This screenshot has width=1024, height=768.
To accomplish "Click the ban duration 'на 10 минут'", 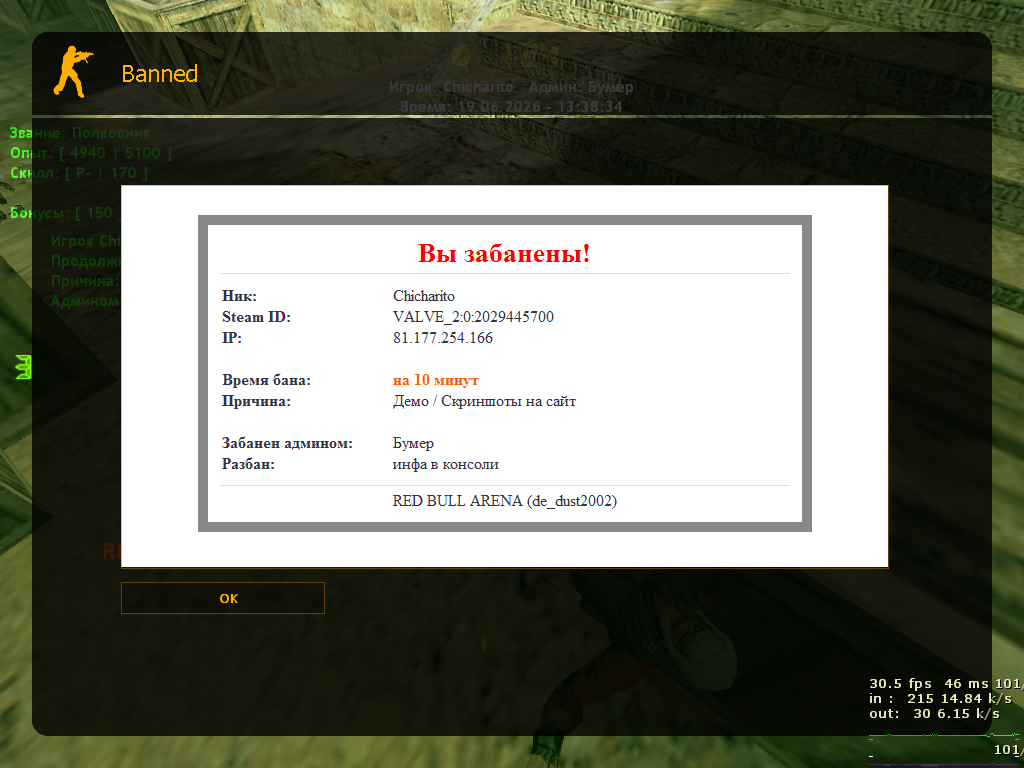I will tap(436, 380).
